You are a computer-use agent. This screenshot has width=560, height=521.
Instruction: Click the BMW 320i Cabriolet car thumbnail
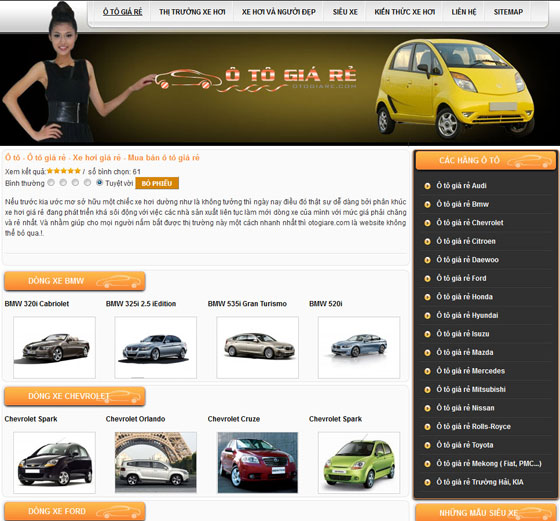click(54, 347)
